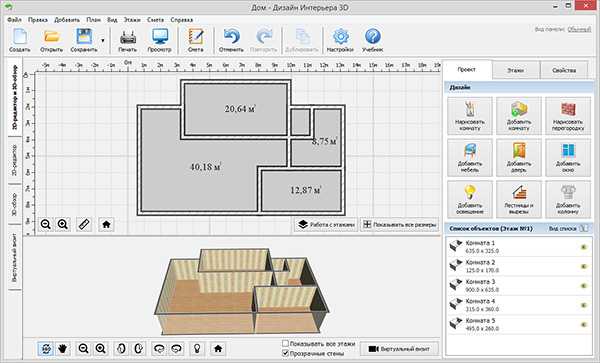Click Добавить дверь icon
The image size is (600, 363).
[518, 158]
